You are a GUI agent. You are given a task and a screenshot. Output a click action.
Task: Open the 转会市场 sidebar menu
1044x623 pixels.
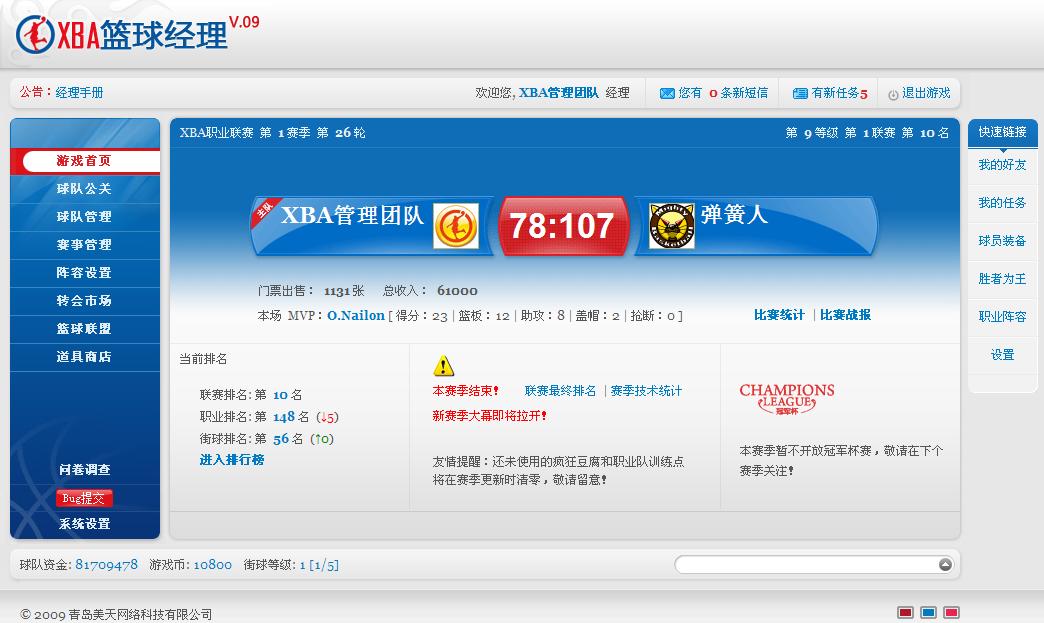(x=84, y=301)
